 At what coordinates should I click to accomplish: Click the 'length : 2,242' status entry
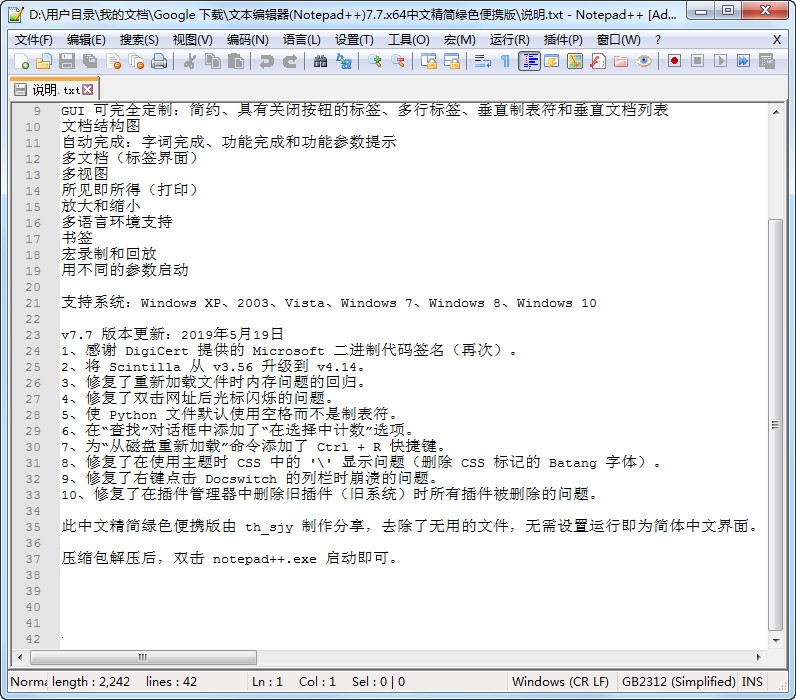[91, 681]
